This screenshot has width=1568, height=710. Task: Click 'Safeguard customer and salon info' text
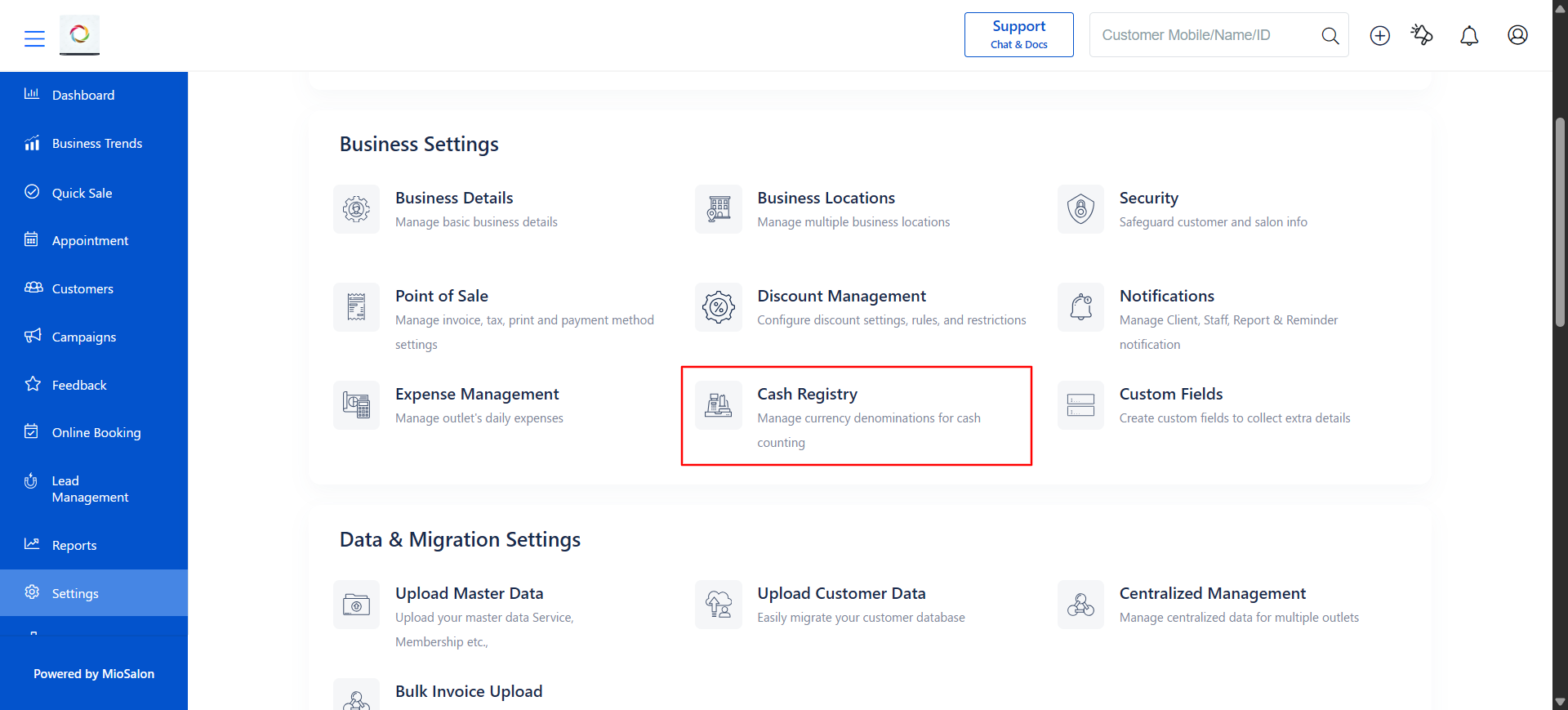pos(1213,222)
